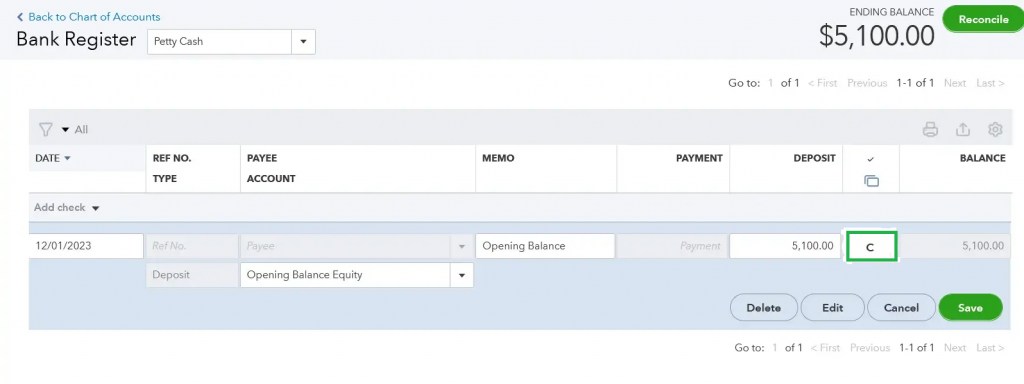
Task: Open Opening Balance Equity account dropdown arrow
Action: point(462,275)
